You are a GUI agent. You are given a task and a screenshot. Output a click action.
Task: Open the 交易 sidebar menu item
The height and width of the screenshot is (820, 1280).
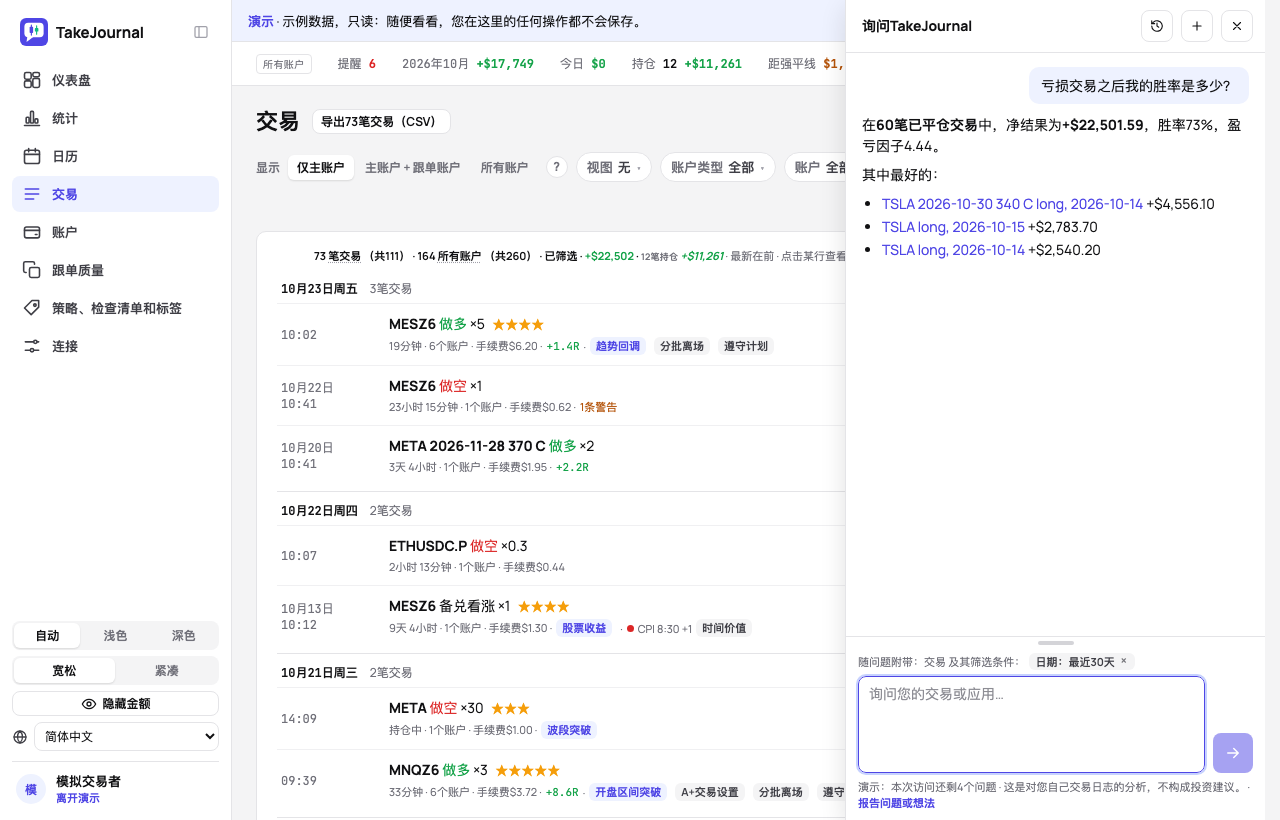115,194
